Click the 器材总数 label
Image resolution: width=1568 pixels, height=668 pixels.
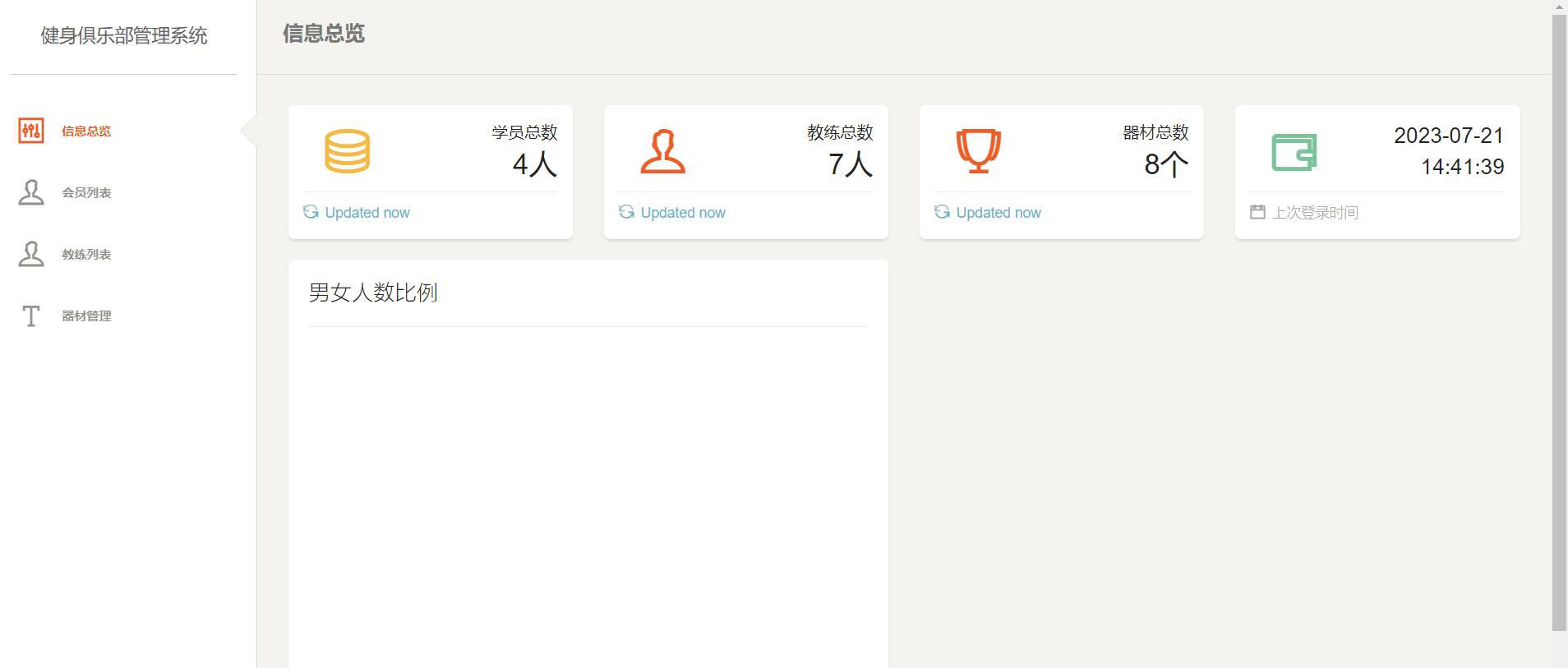pyautogui.click(x=1156, y=132)
